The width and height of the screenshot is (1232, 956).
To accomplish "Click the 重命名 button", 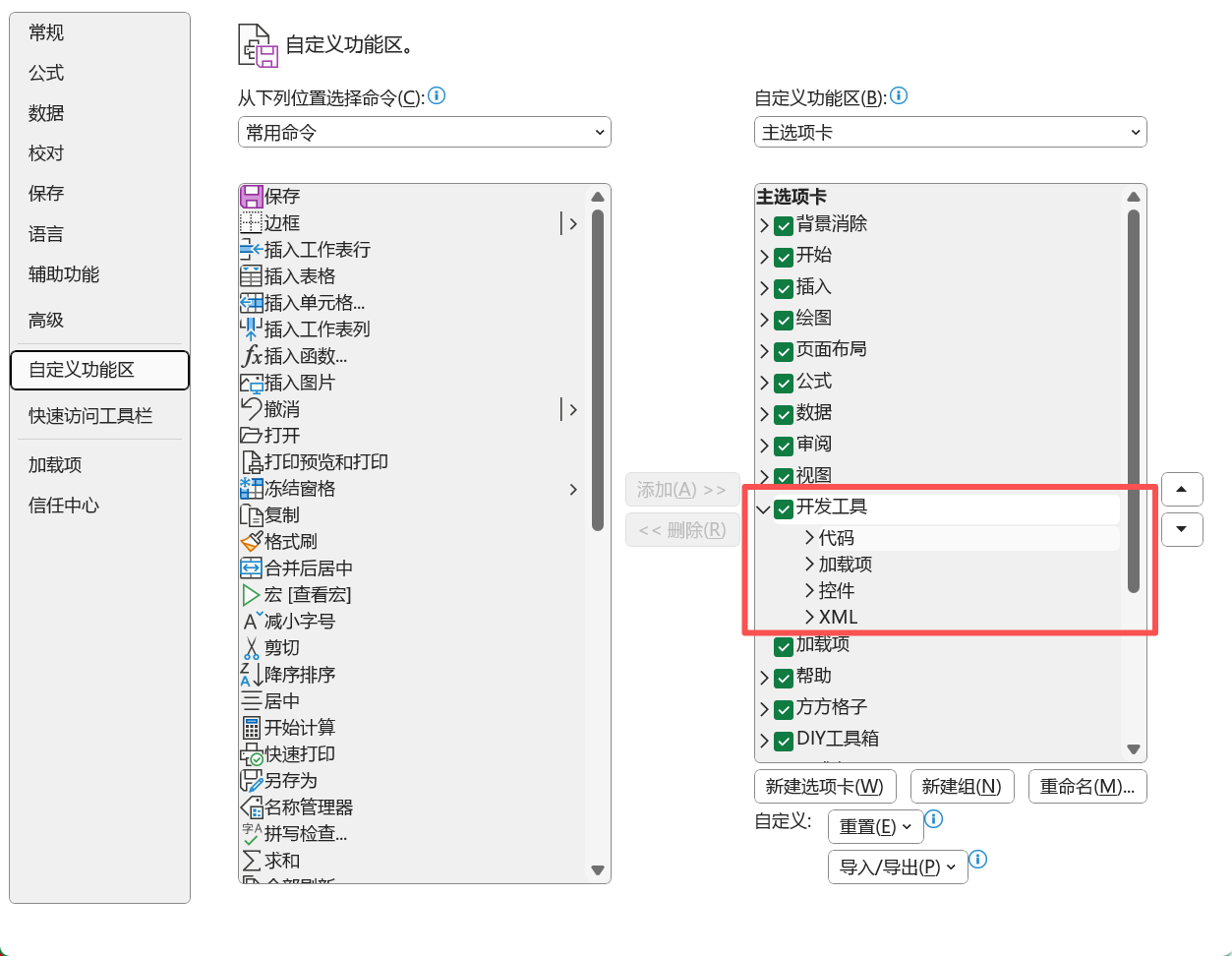I will coord(1087,787).
